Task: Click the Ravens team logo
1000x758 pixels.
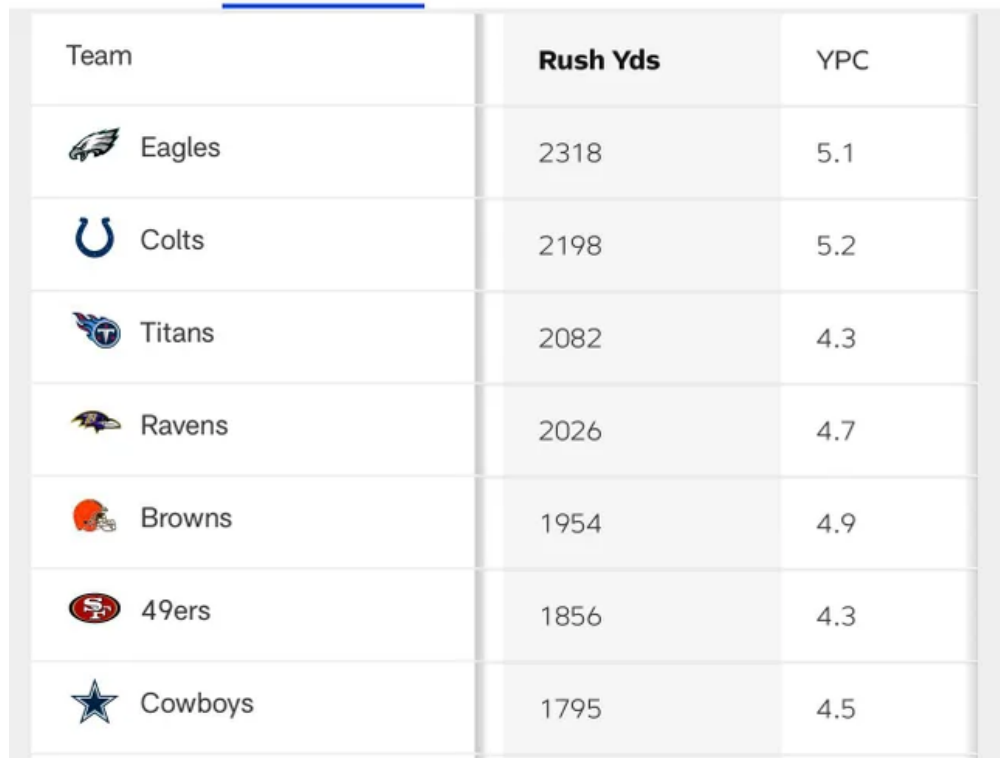Action: coord(96,424)
